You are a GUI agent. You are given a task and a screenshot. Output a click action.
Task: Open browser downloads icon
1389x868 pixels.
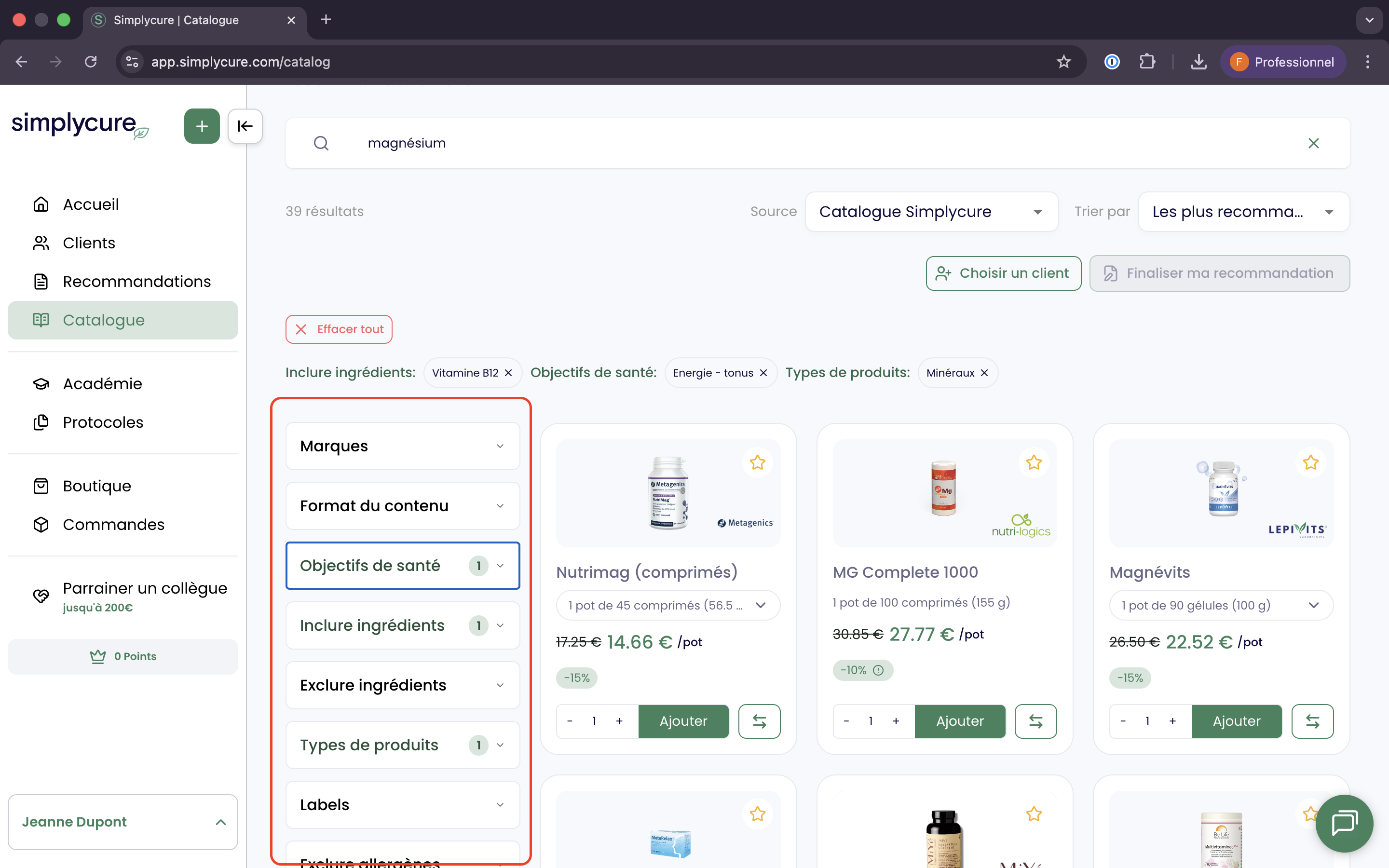point(1198,62)
